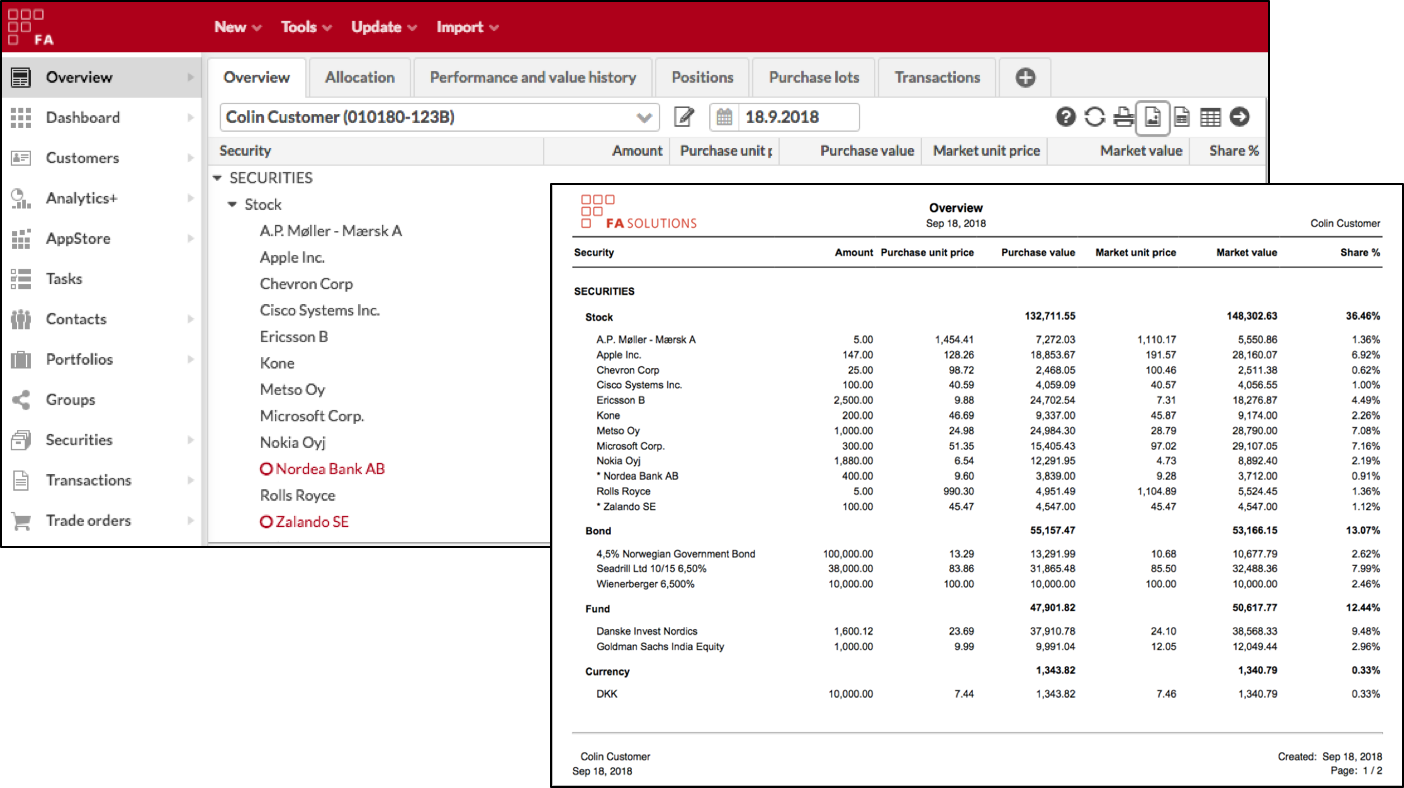This screenshot has width=1404, height=788.
Task: Click the red circle marker beside Zalando SE
Action: (266, 522)
